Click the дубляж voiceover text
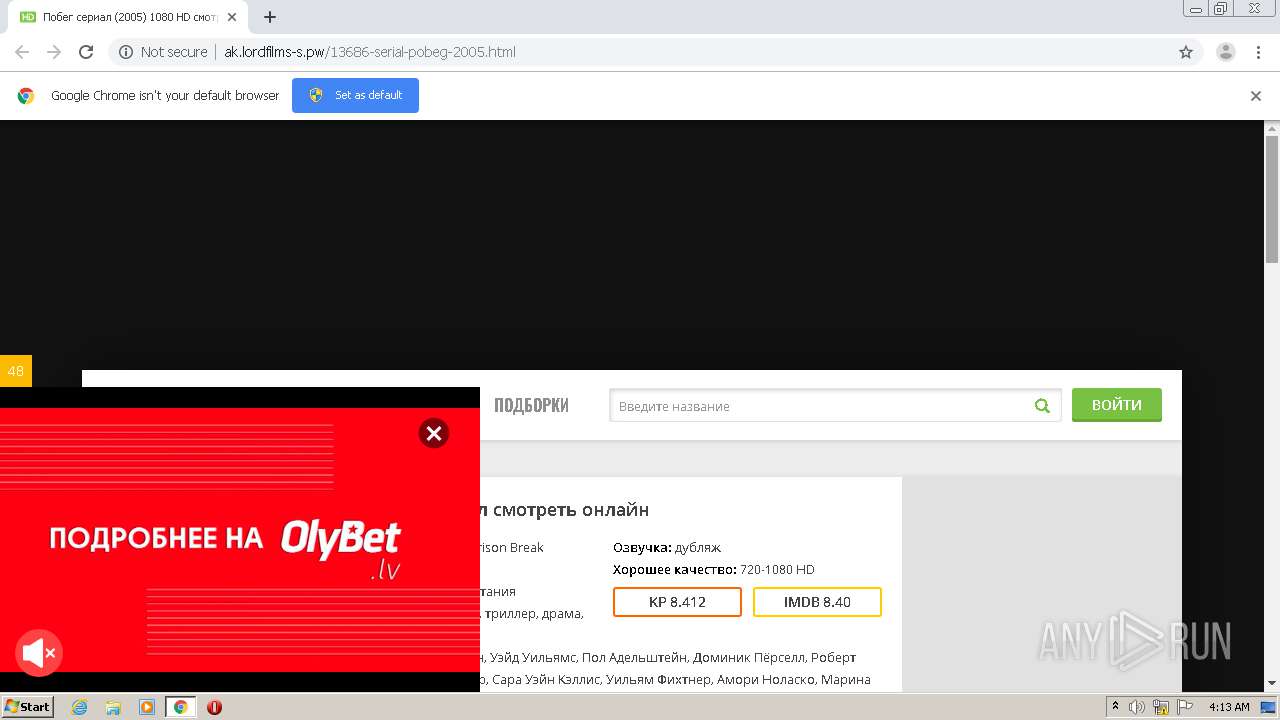Screen dimensions: 1280x720 pyautogui.click(x=698, y=547)
